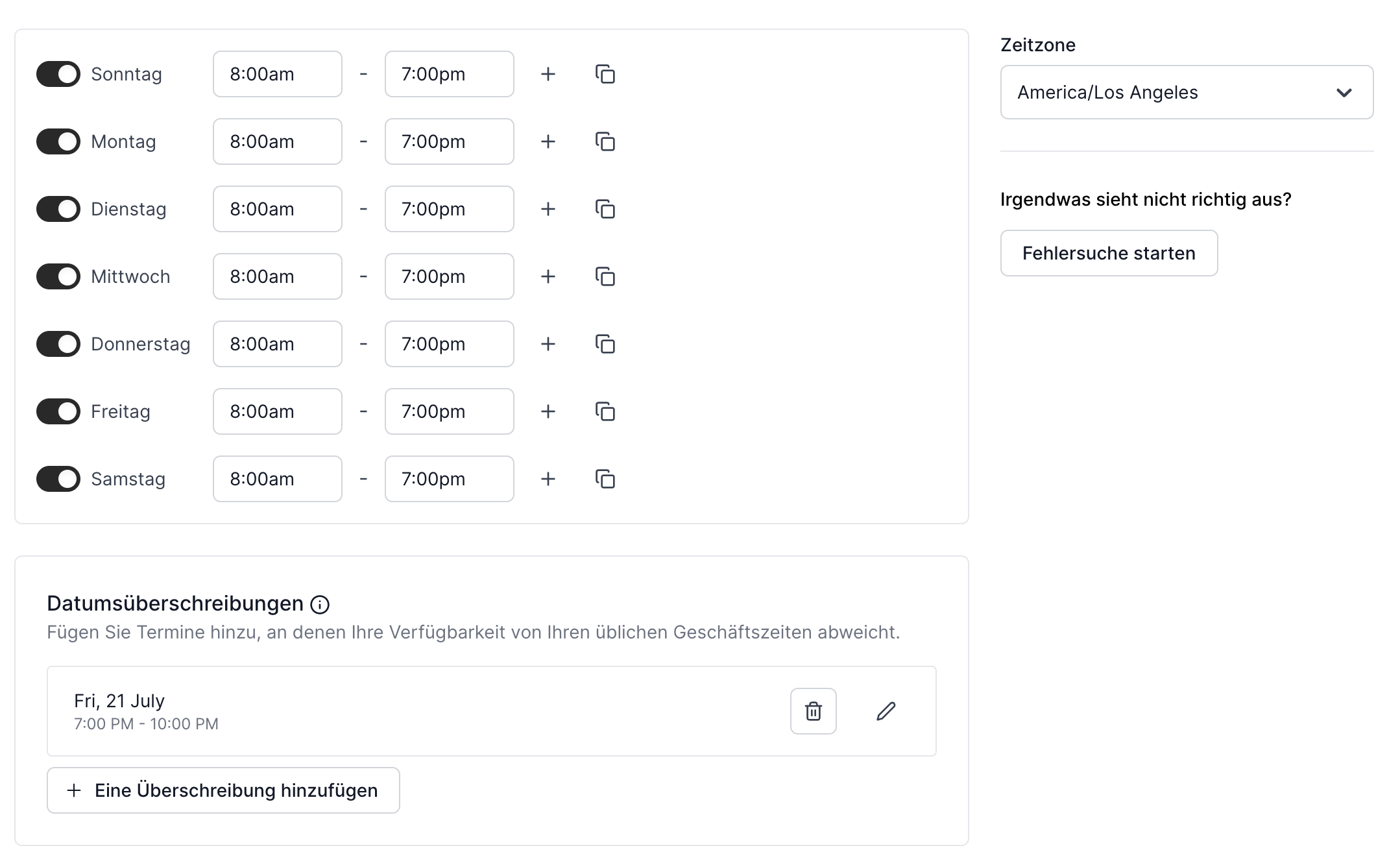Screen dimensions: 1400x850
Task: Copy Samstag hours to other days
Action: 605,479
